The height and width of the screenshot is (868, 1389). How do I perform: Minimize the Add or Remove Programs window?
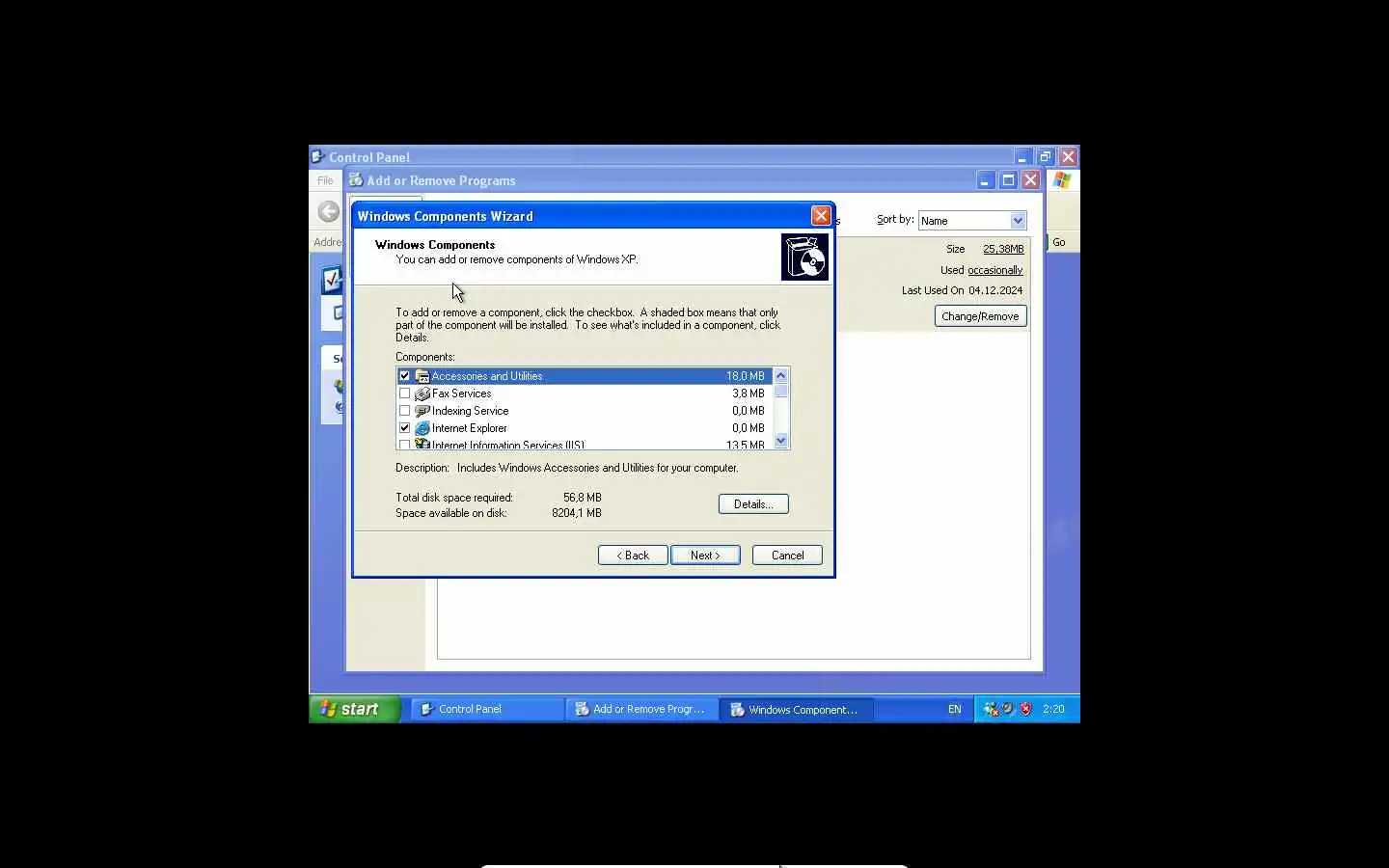pos(985,180)
